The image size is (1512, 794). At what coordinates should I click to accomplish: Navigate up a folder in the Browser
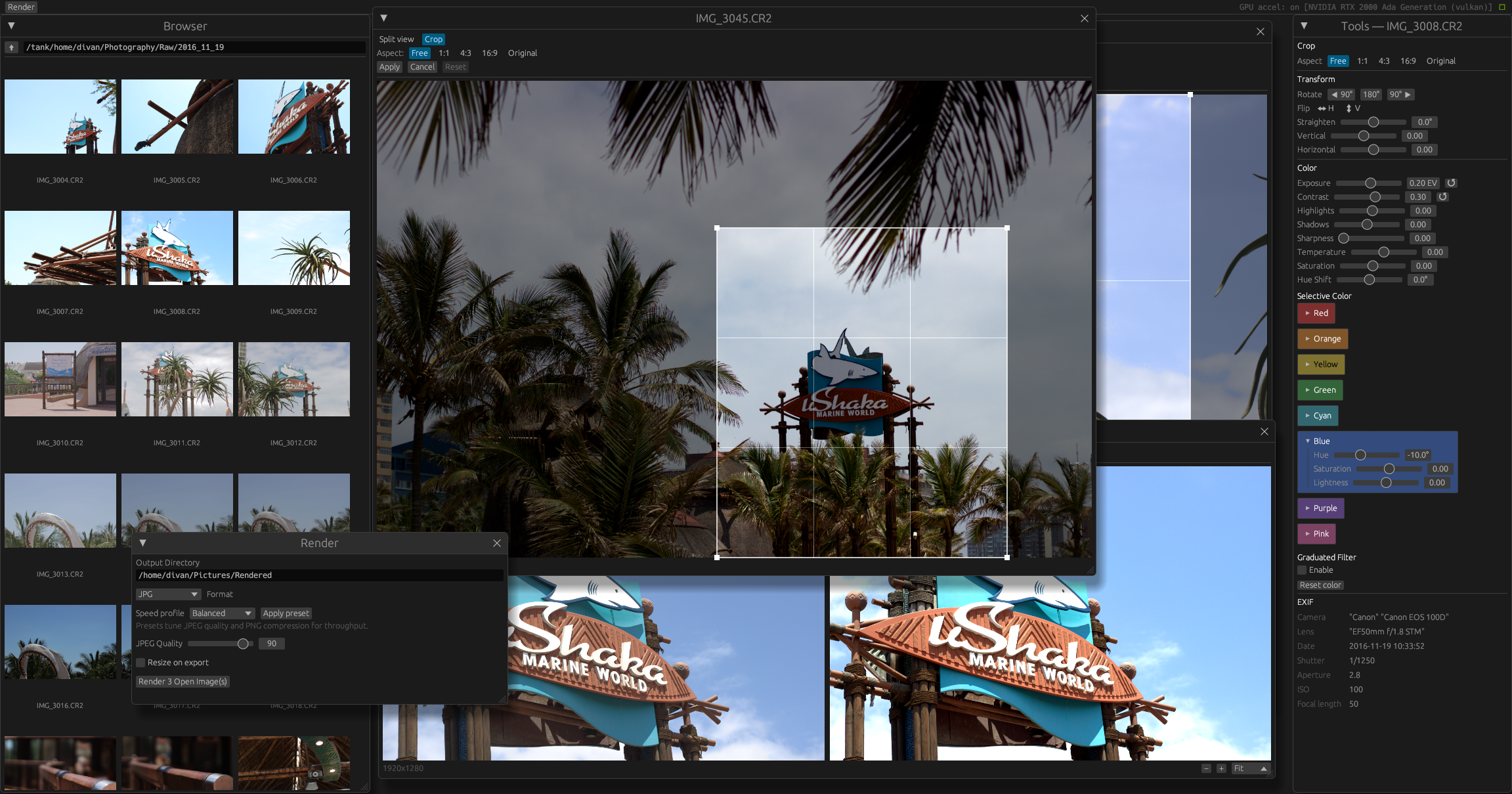click(11, 47)
